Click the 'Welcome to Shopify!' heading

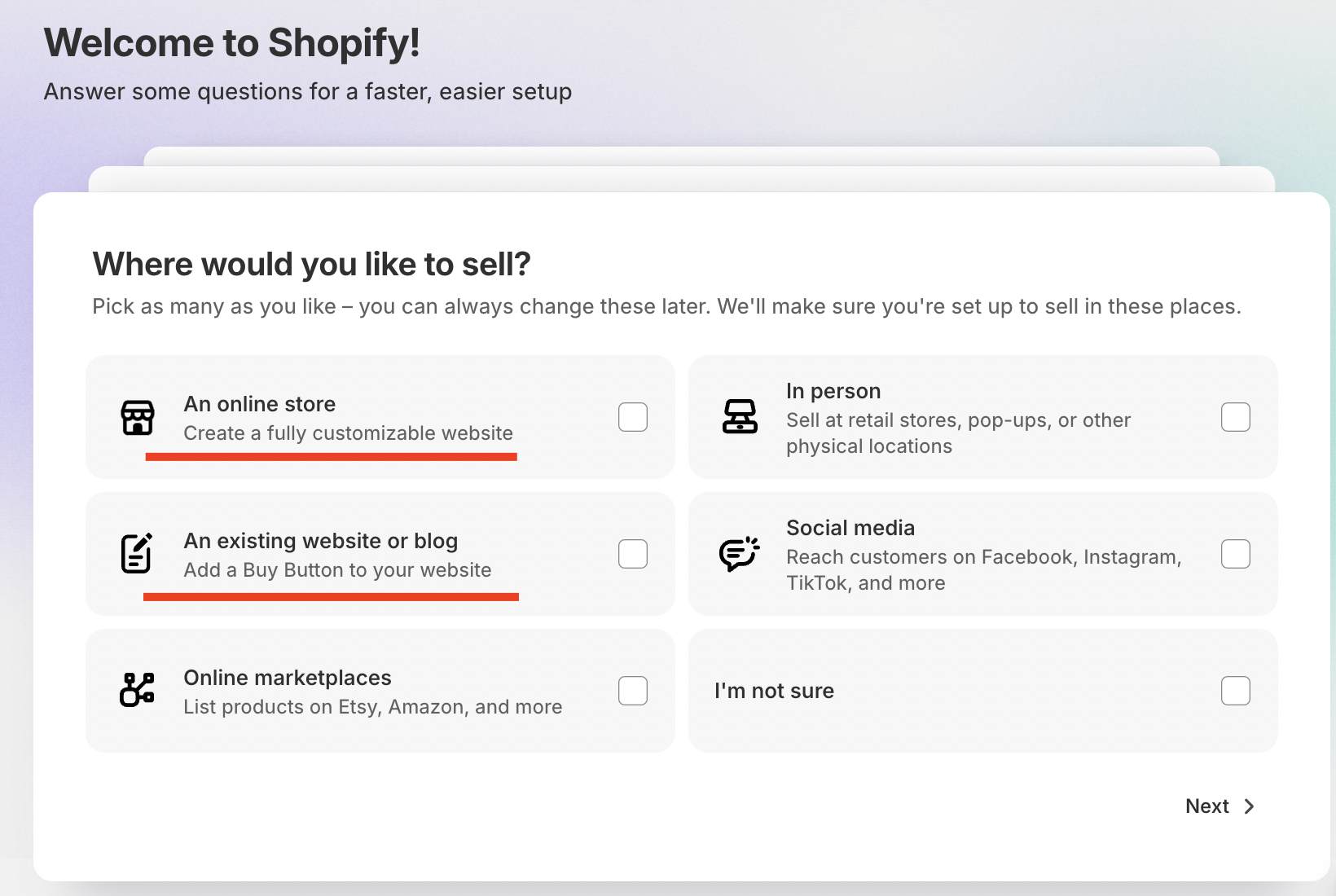click(232, 42)
